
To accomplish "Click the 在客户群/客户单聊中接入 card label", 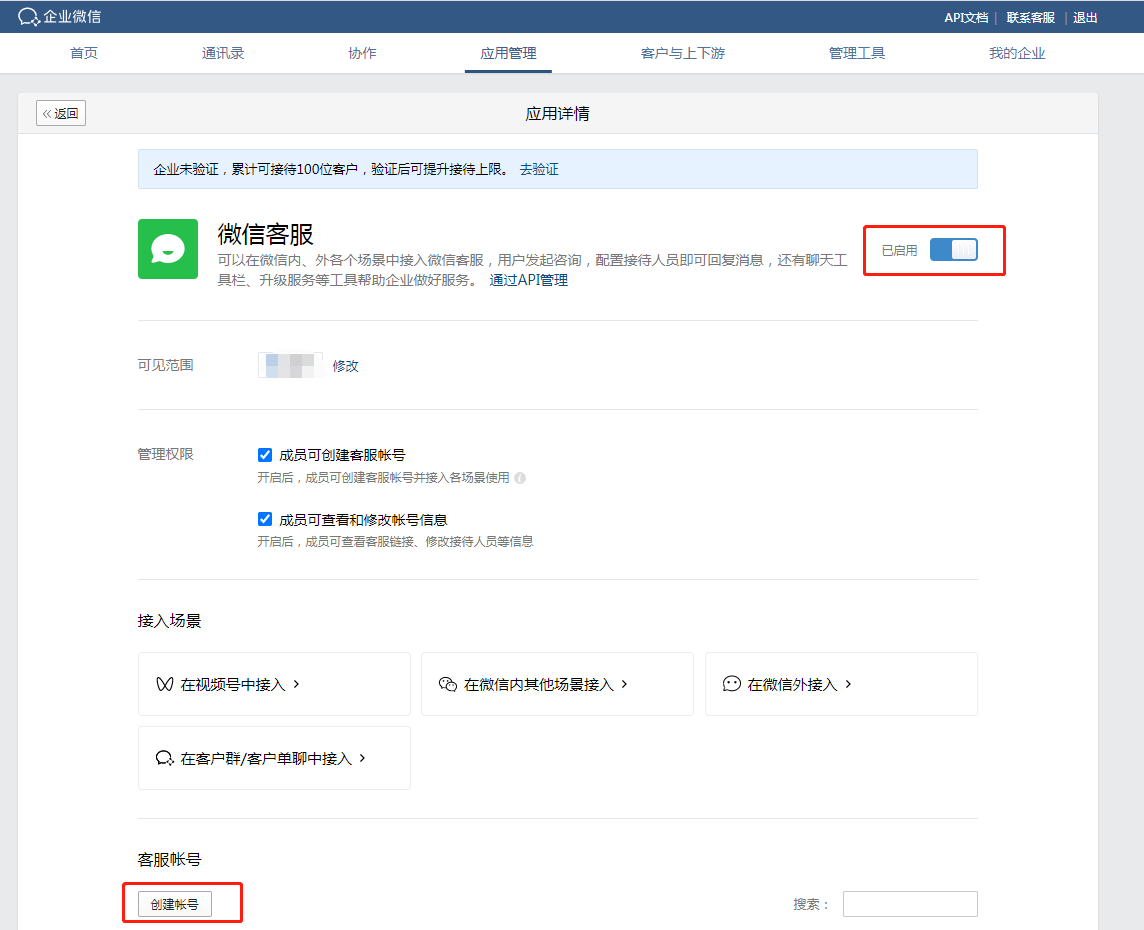I will [x=266, y=759].
